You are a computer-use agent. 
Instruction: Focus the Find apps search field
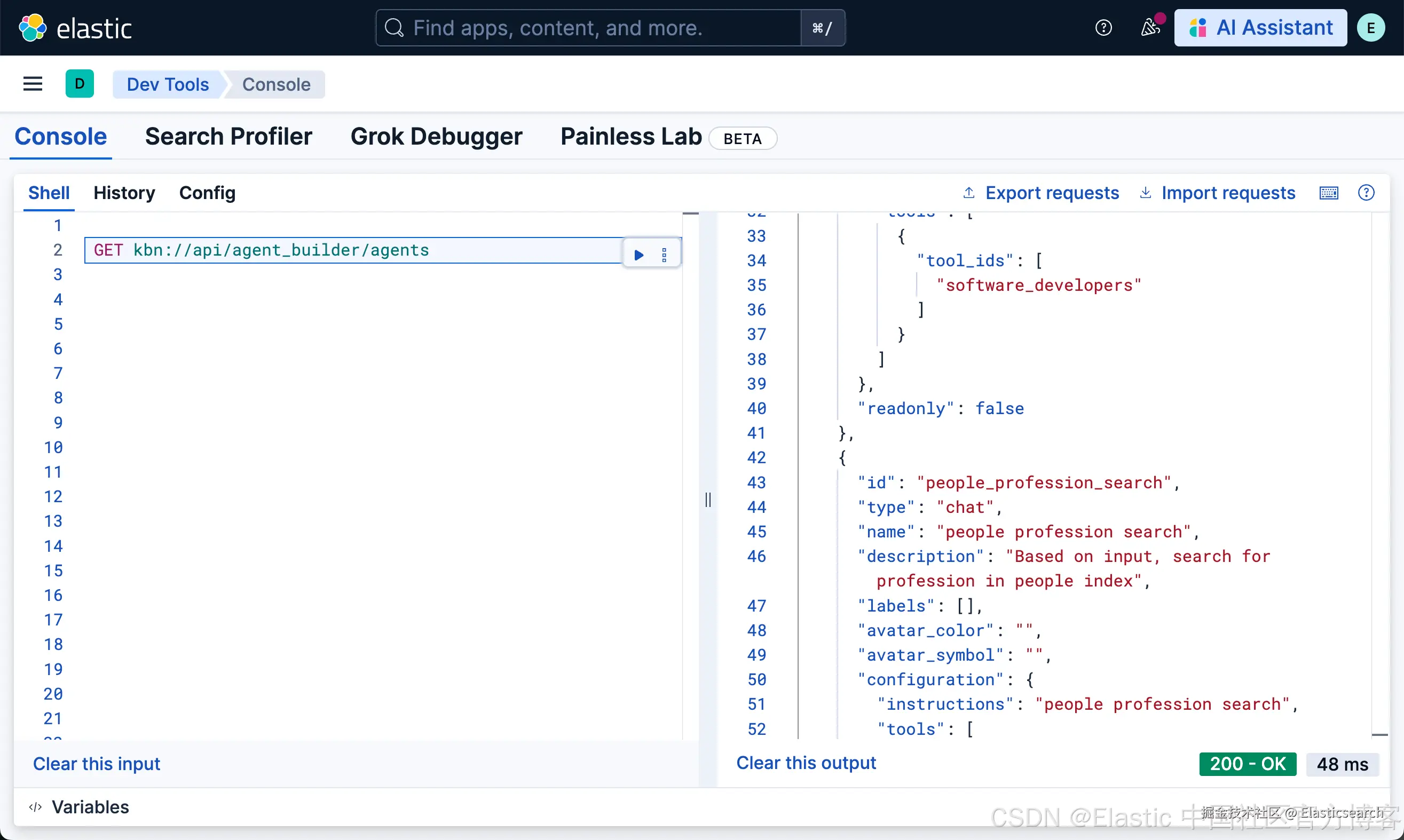[589, 28]
